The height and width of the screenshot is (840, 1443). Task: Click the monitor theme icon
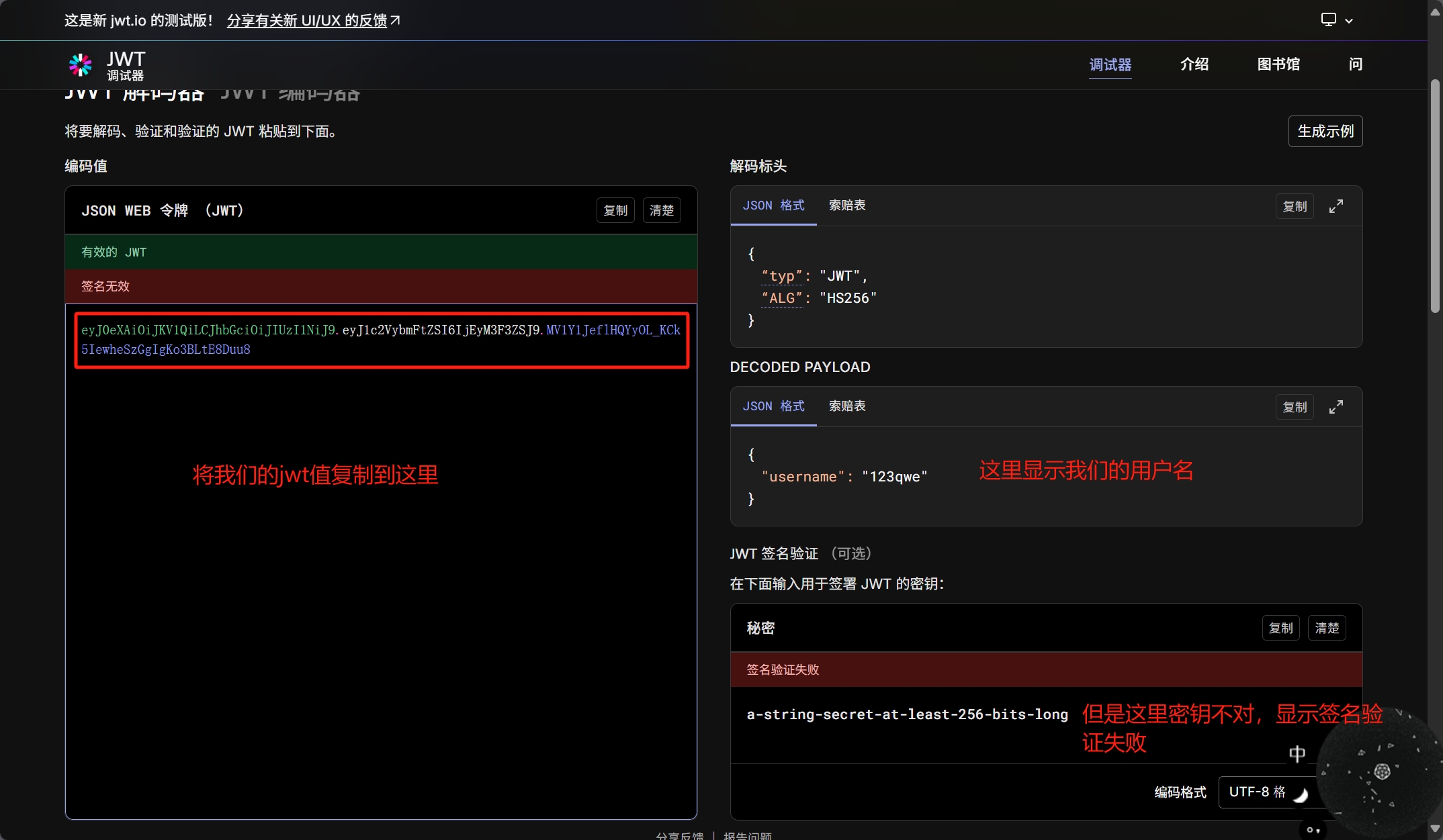click(1328, 19)
